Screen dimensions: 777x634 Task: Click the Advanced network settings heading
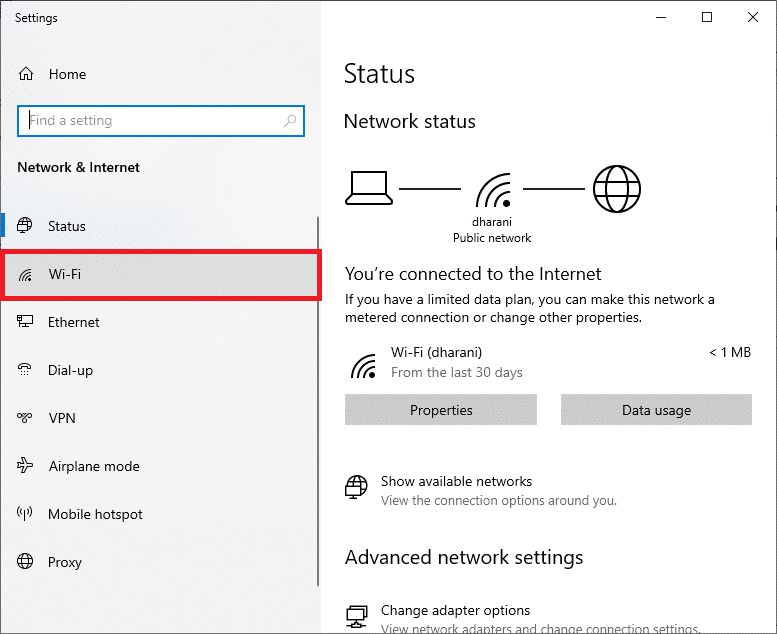464,558
